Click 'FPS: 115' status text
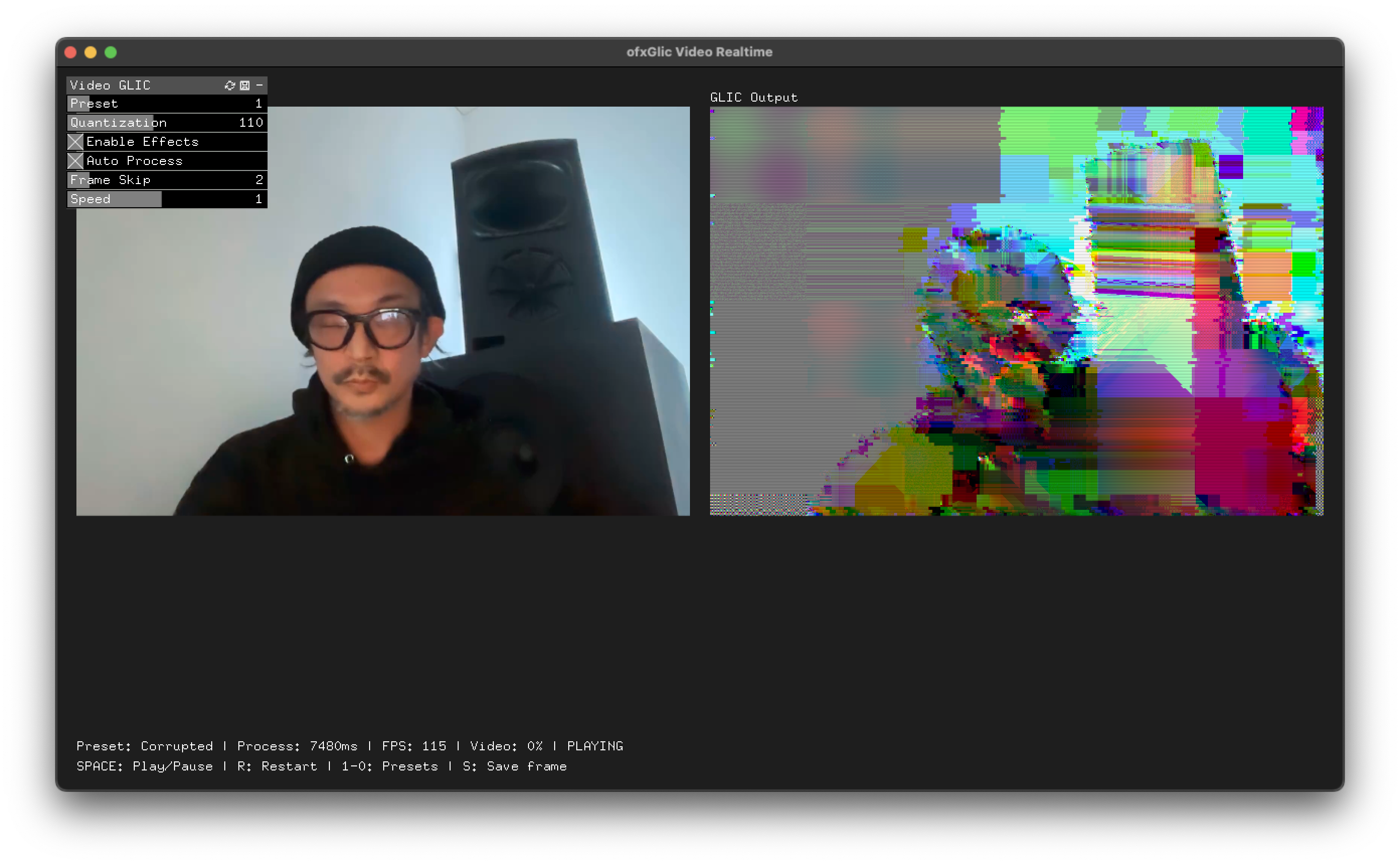 click(x=414, y=746)
